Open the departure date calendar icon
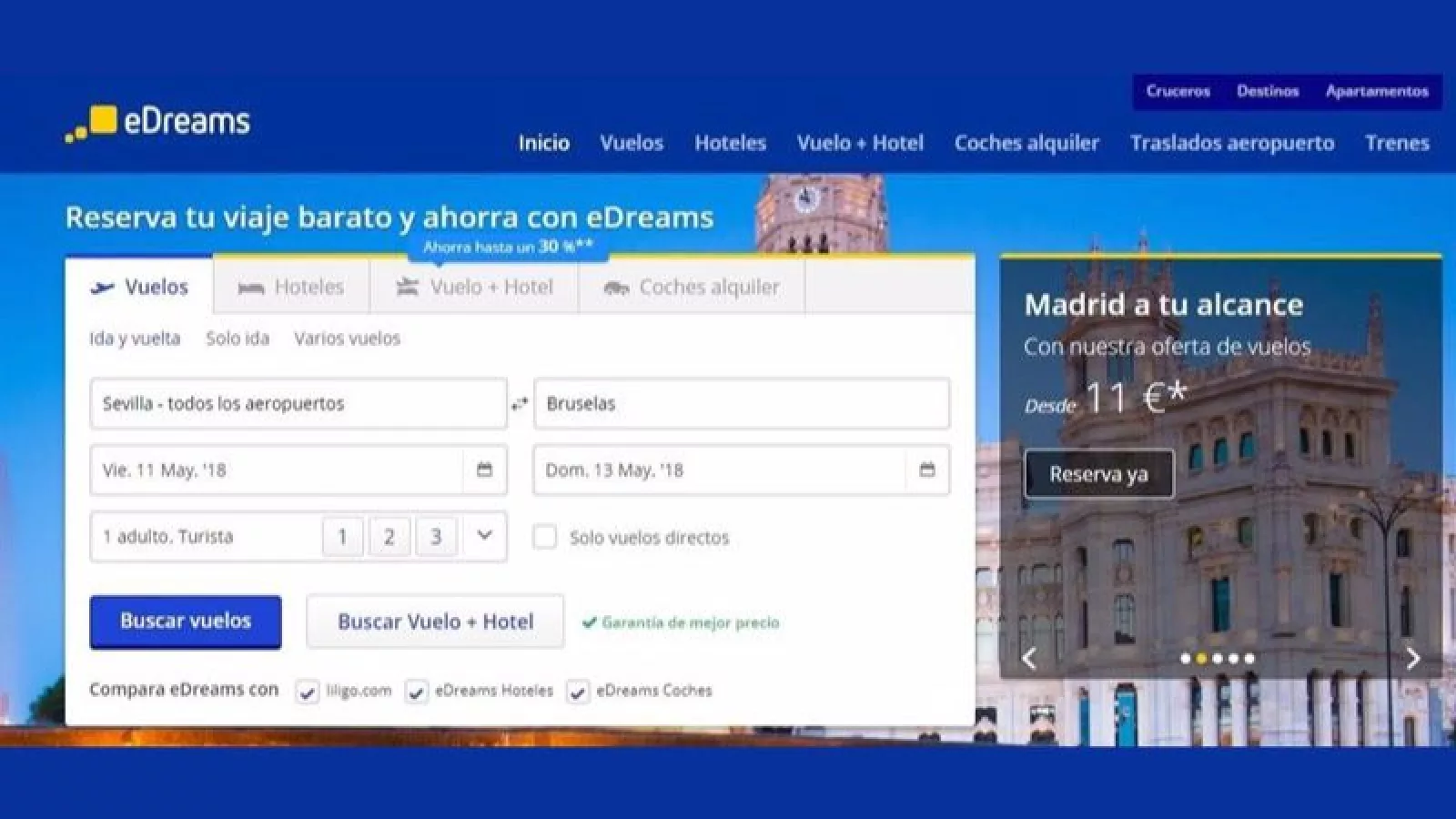 pyautogui.click(x=484, y=470)
